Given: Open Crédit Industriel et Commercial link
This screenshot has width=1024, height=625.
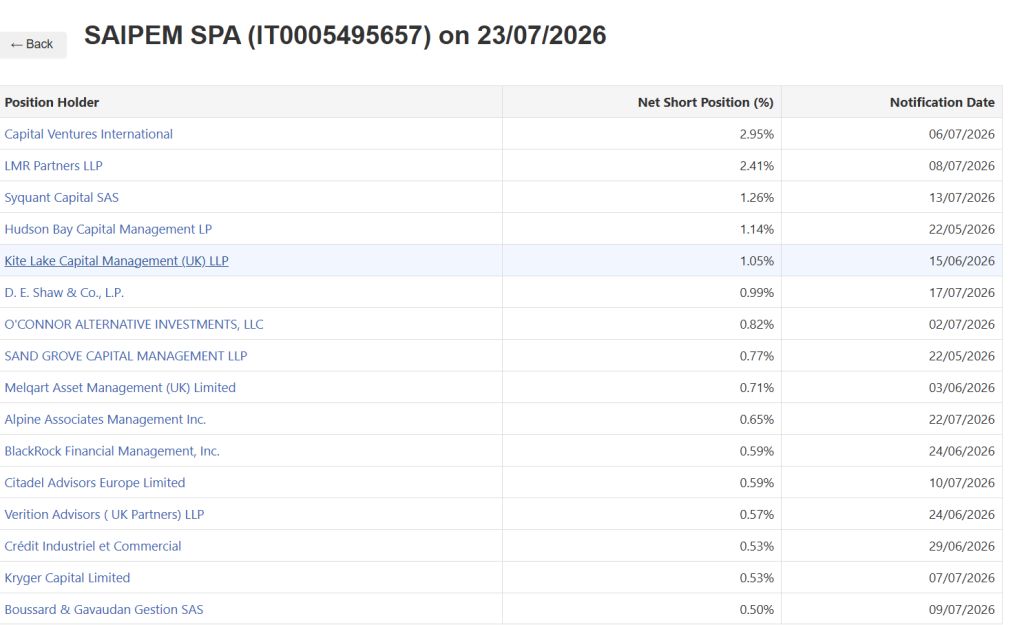Looking at the screenshot, I should tap(93, 546).
